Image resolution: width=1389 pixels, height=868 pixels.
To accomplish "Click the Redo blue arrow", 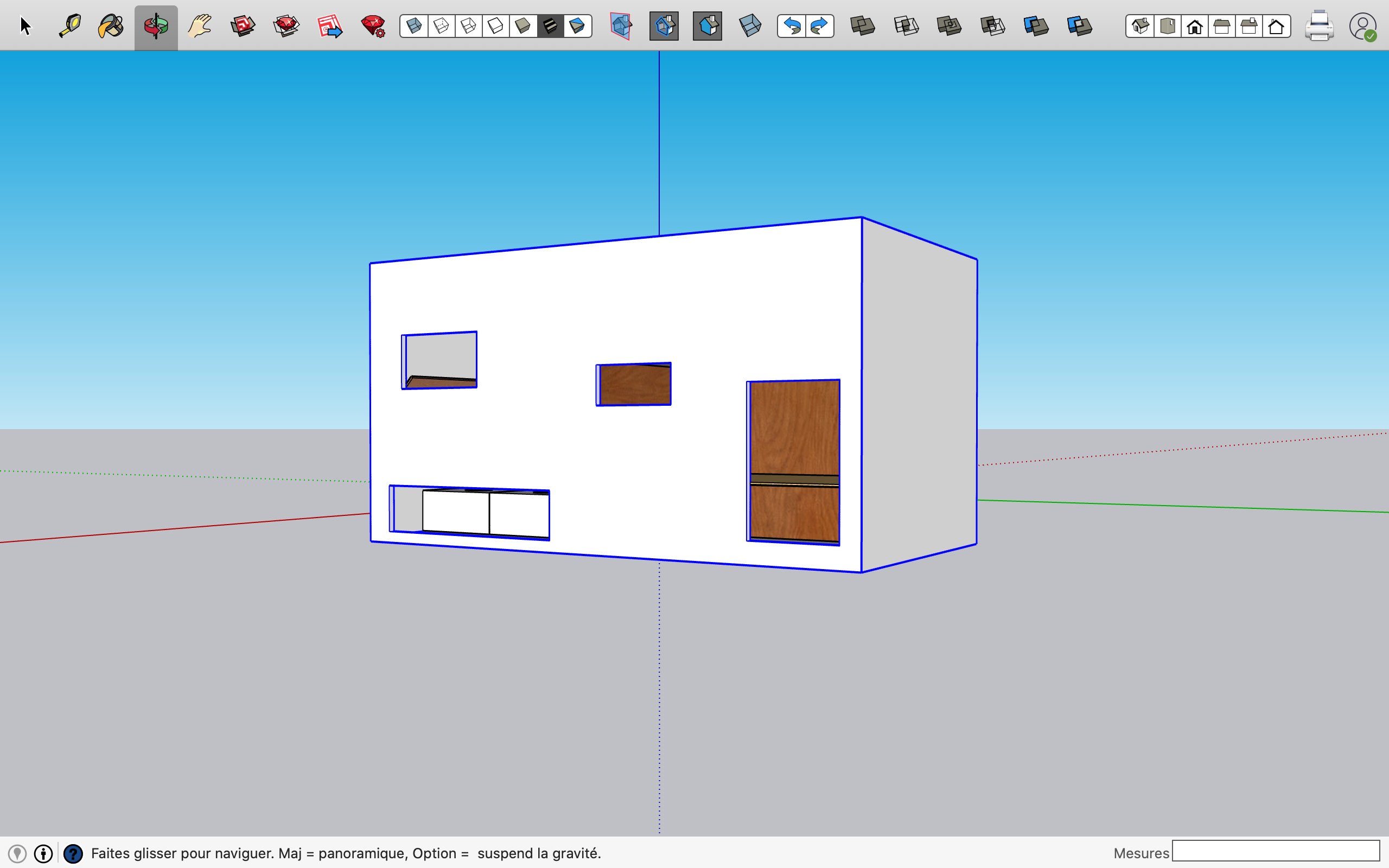I will tap(819, 26).
